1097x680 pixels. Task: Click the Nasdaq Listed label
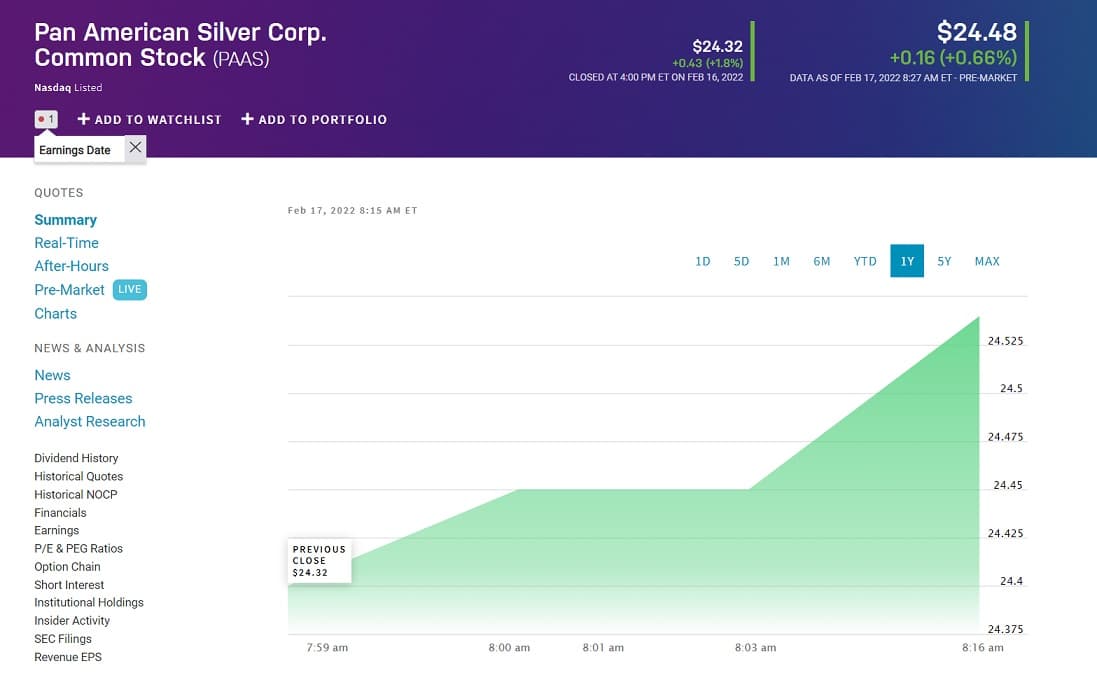click(68, 87)
